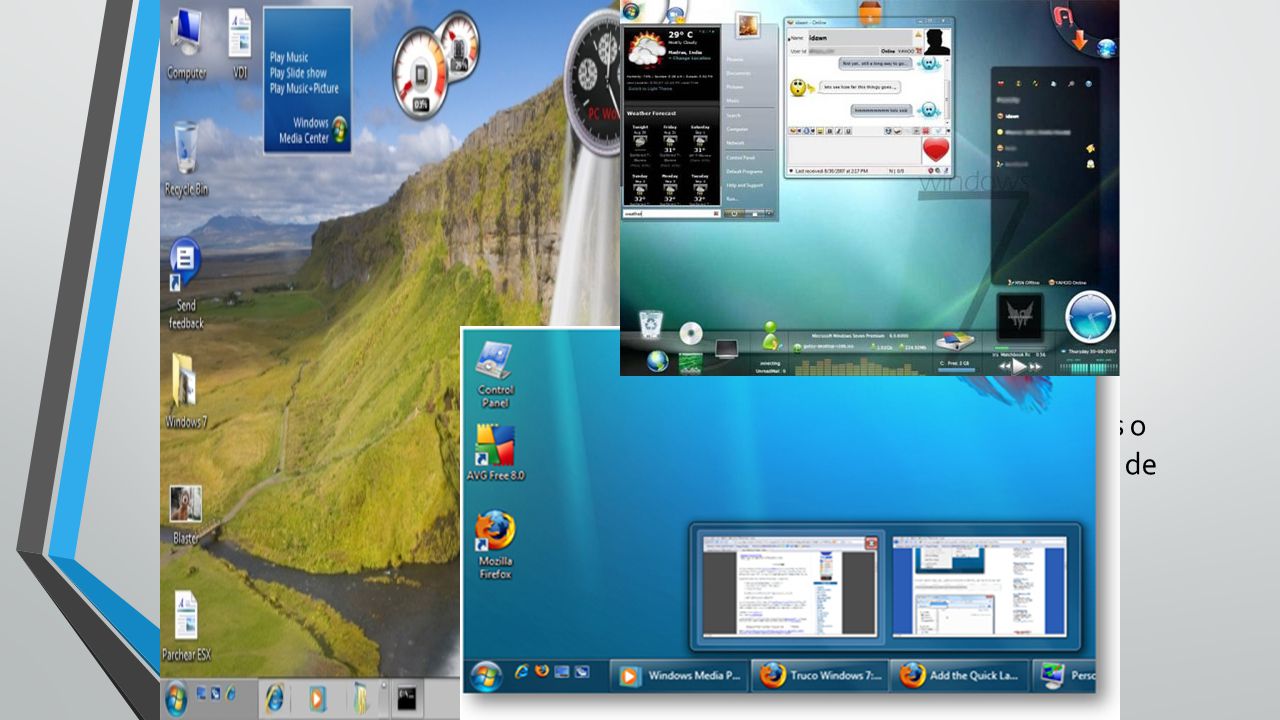This screenshot has height=720, width=1280.
Task: Click the play button in the dock music player
Action: (1018, 366)
